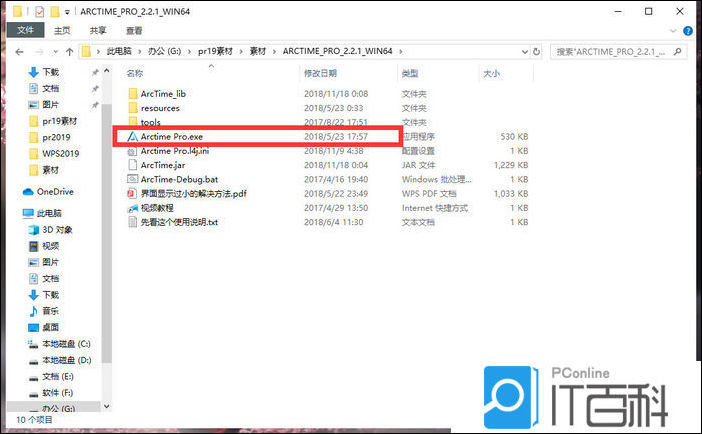This screenshot has height=434, width=702.
Task: Open pinned 图片 in Quick access
Action: pos(50,104)
